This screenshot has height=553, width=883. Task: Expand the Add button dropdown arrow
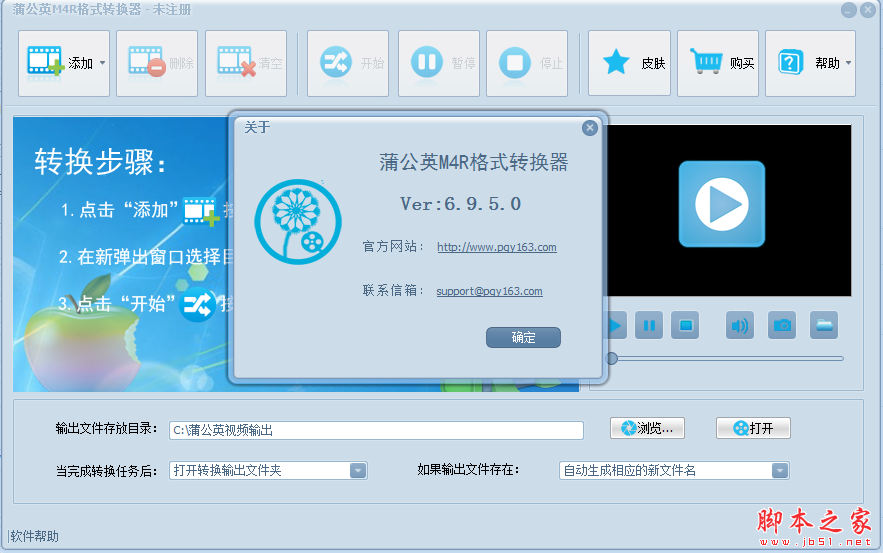[x=102, y=63]
